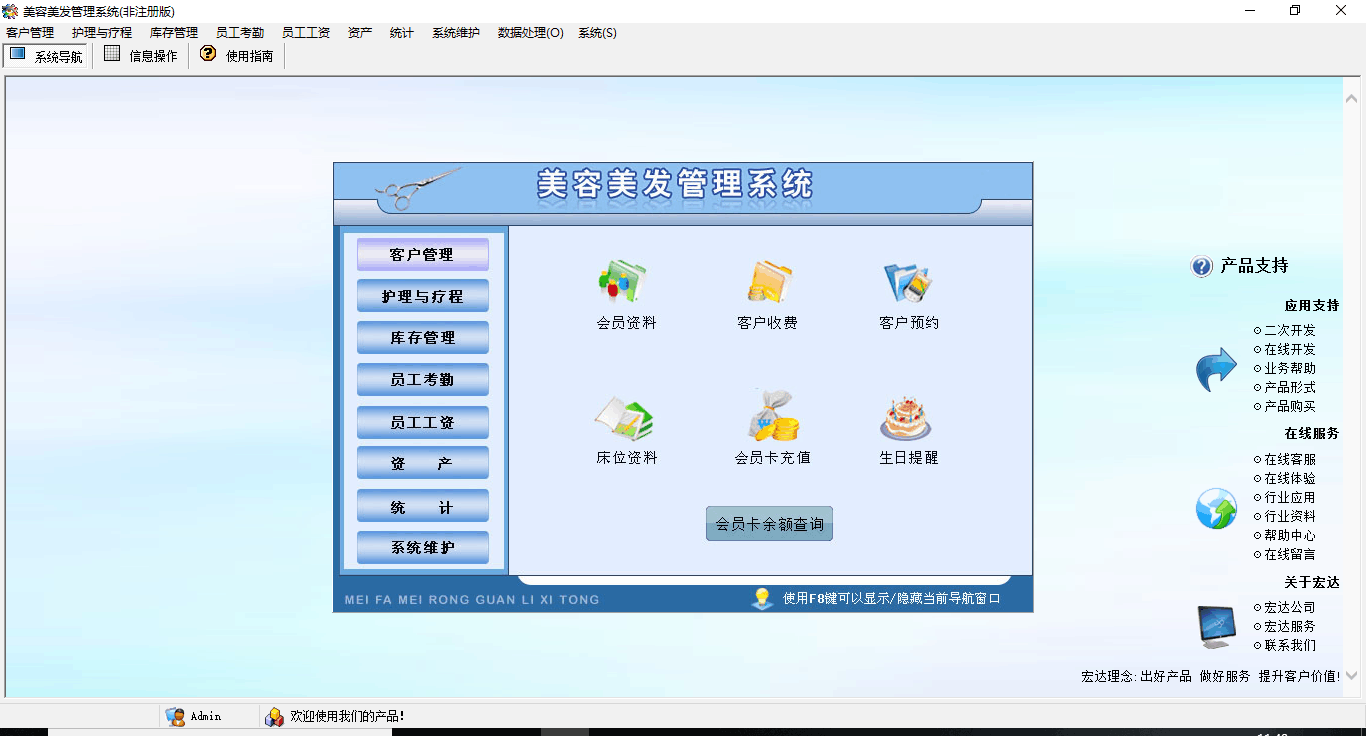Click the app icon in title bar
Viewport: 1366px width, 736px height.
pyautogui.click(x=10, y=10)
